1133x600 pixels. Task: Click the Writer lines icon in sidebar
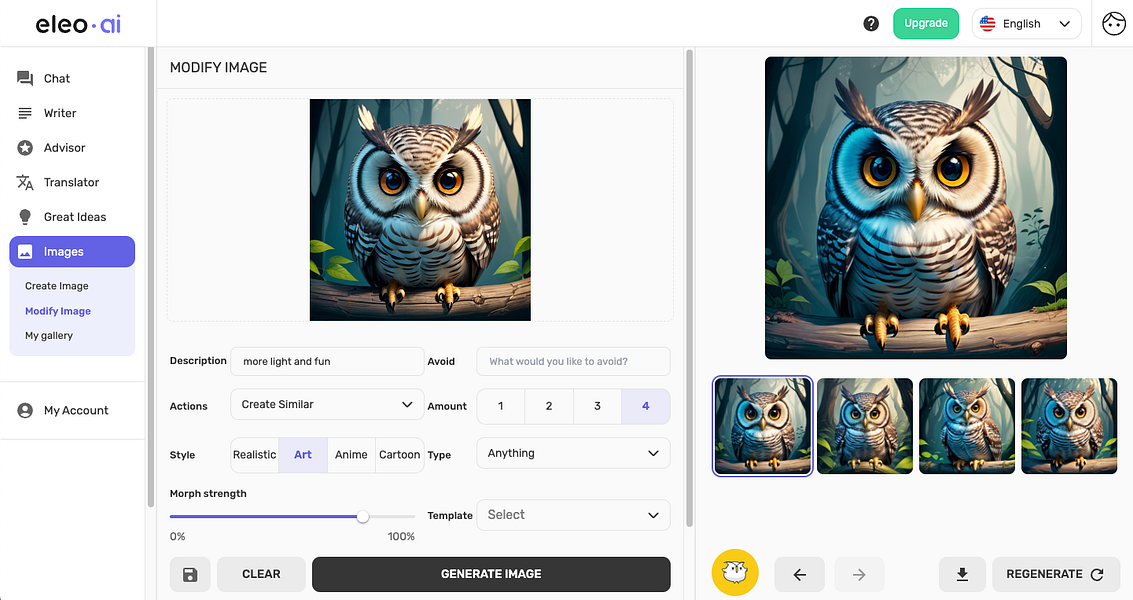pos(25,113)
